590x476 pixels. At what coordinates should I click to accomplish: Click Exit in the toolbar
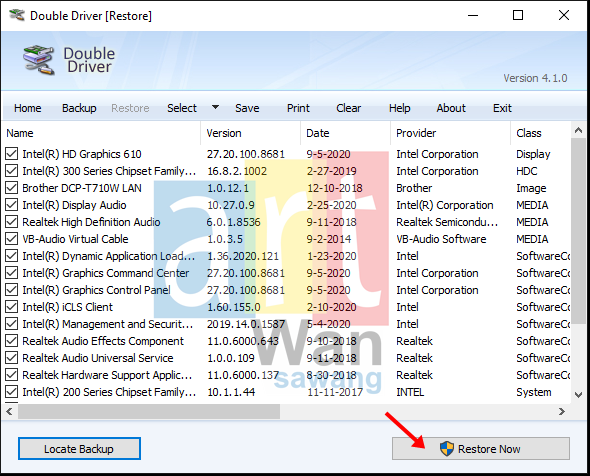click(502, 108)
